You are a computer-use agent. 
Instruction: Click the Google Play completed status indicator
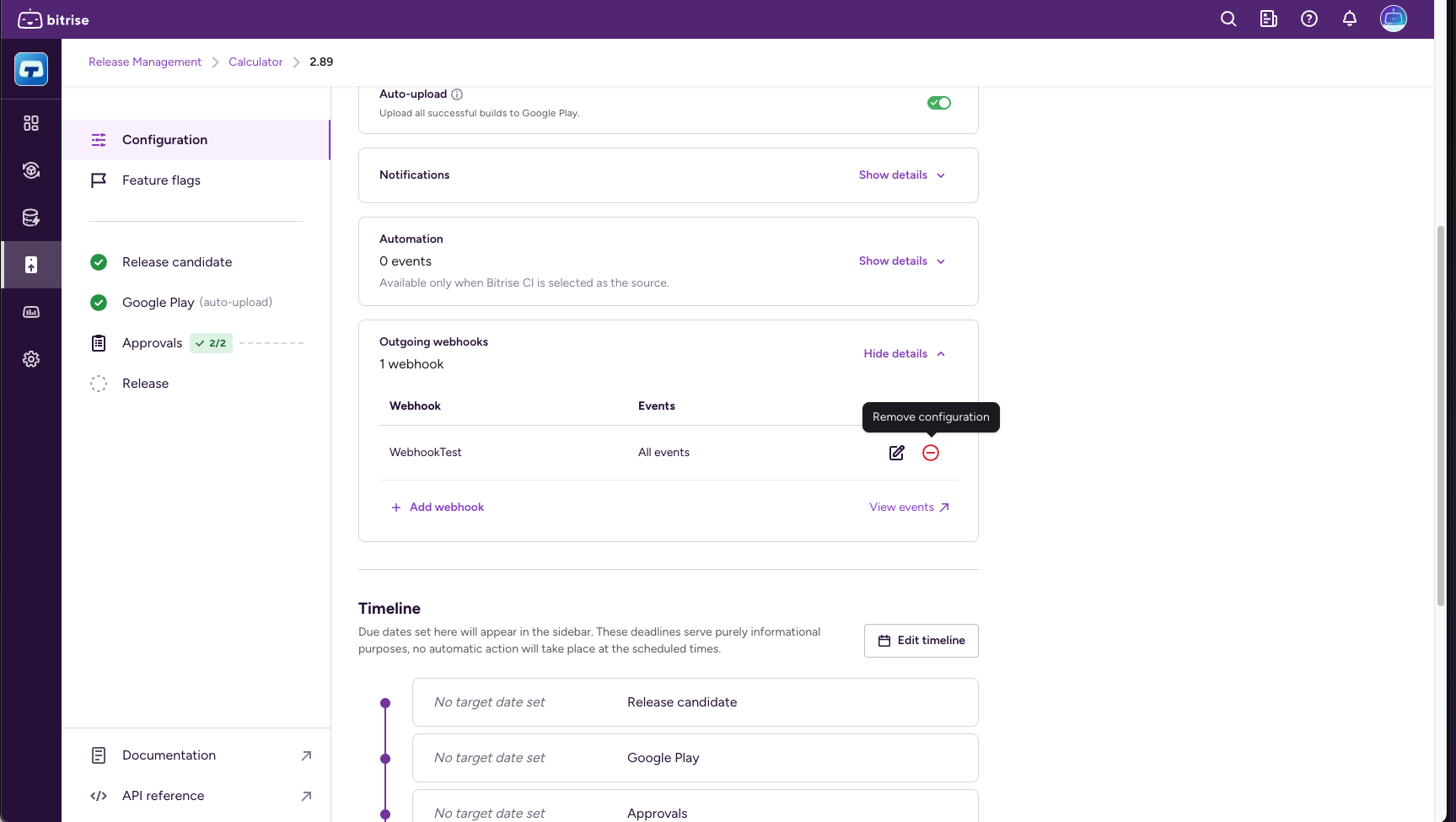click(x=99, y=302)
